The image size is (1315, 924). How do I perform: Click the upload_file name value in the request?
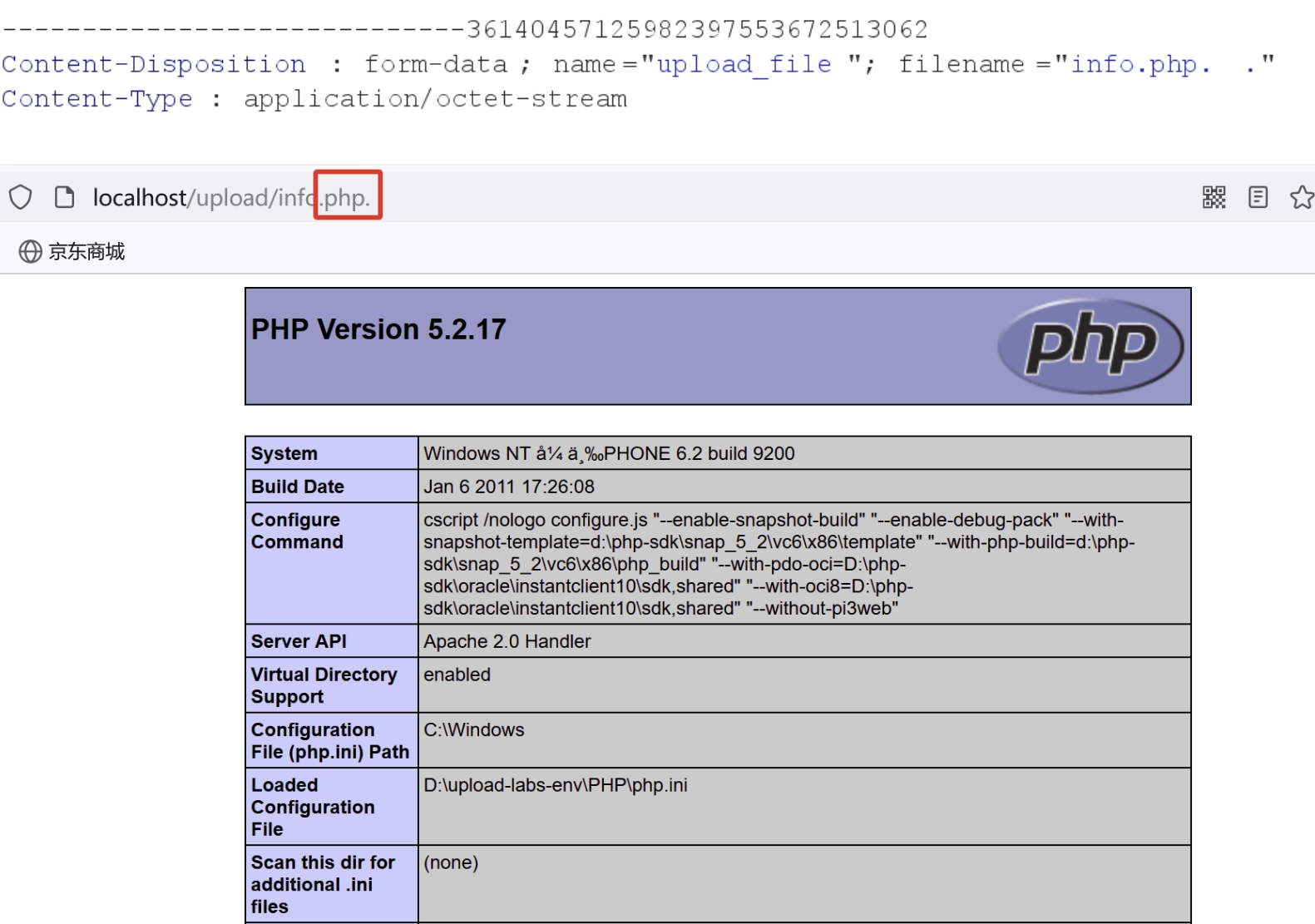coord(744,65)
